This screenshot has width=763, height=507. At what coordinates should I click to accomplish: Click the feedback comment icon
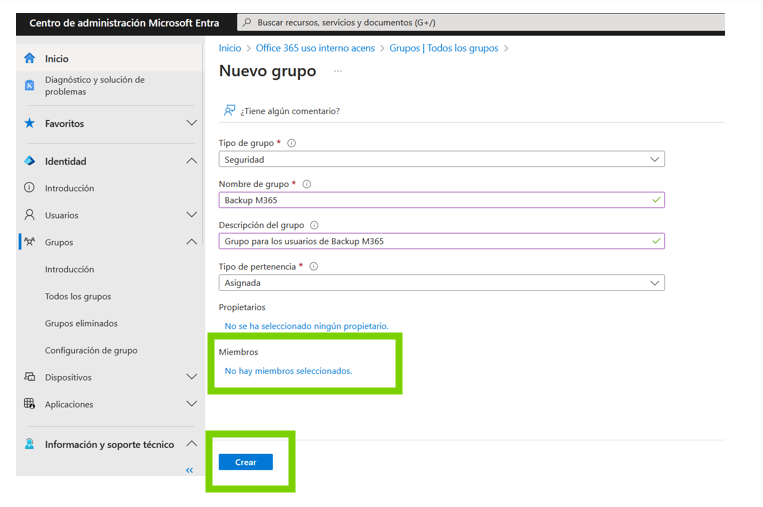(x=229, y=110)
